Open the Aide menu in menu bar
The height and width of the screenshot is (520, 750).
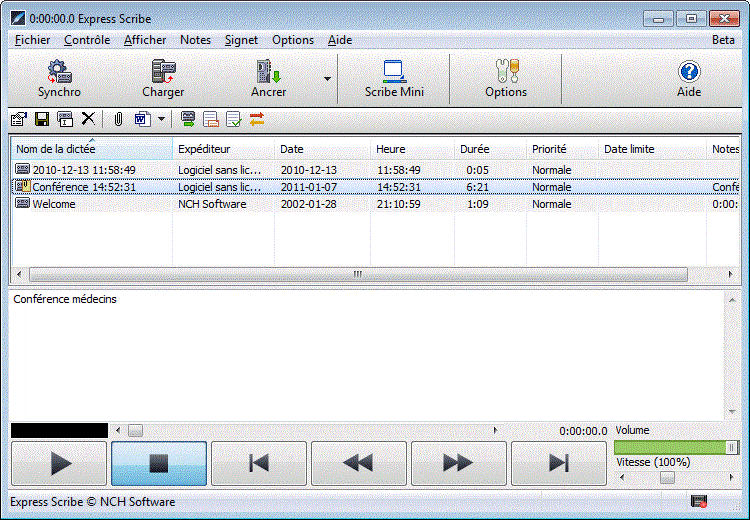[340, 40]
